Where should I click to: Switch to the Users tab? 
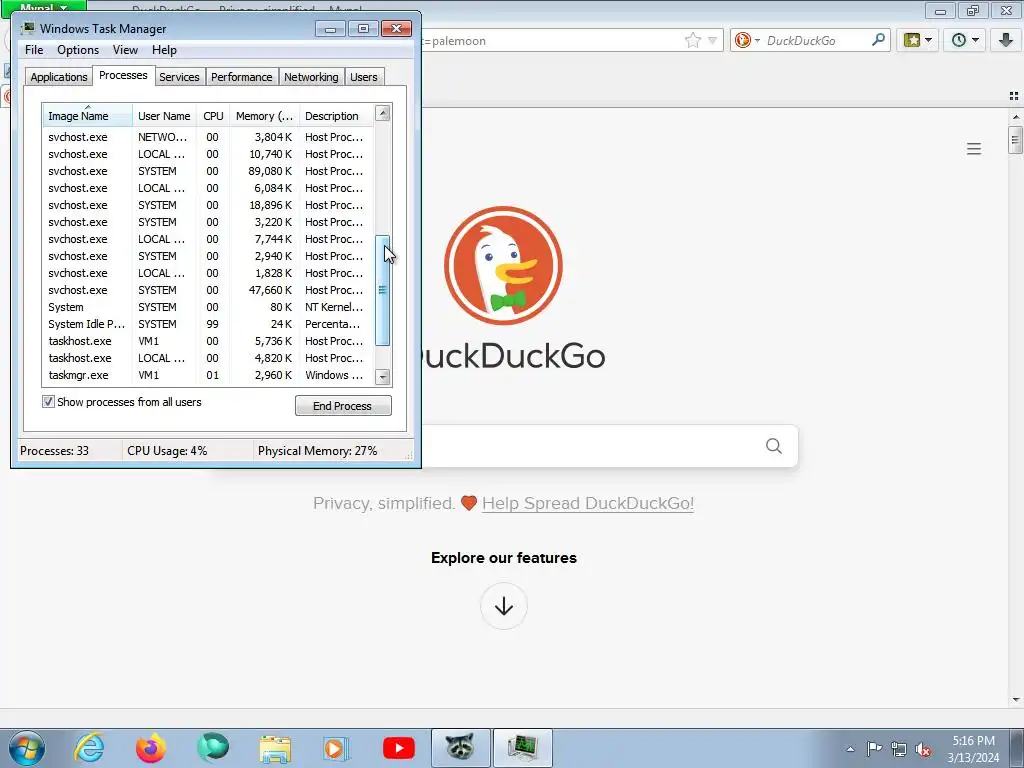(x=364, y=77)
